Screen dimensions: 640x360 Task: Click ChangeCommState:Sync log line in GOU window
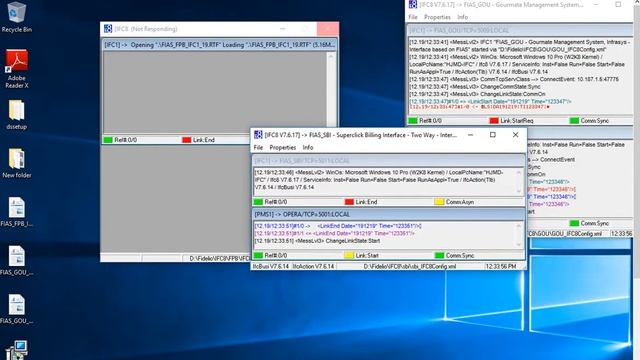click(x=475, y=87)
